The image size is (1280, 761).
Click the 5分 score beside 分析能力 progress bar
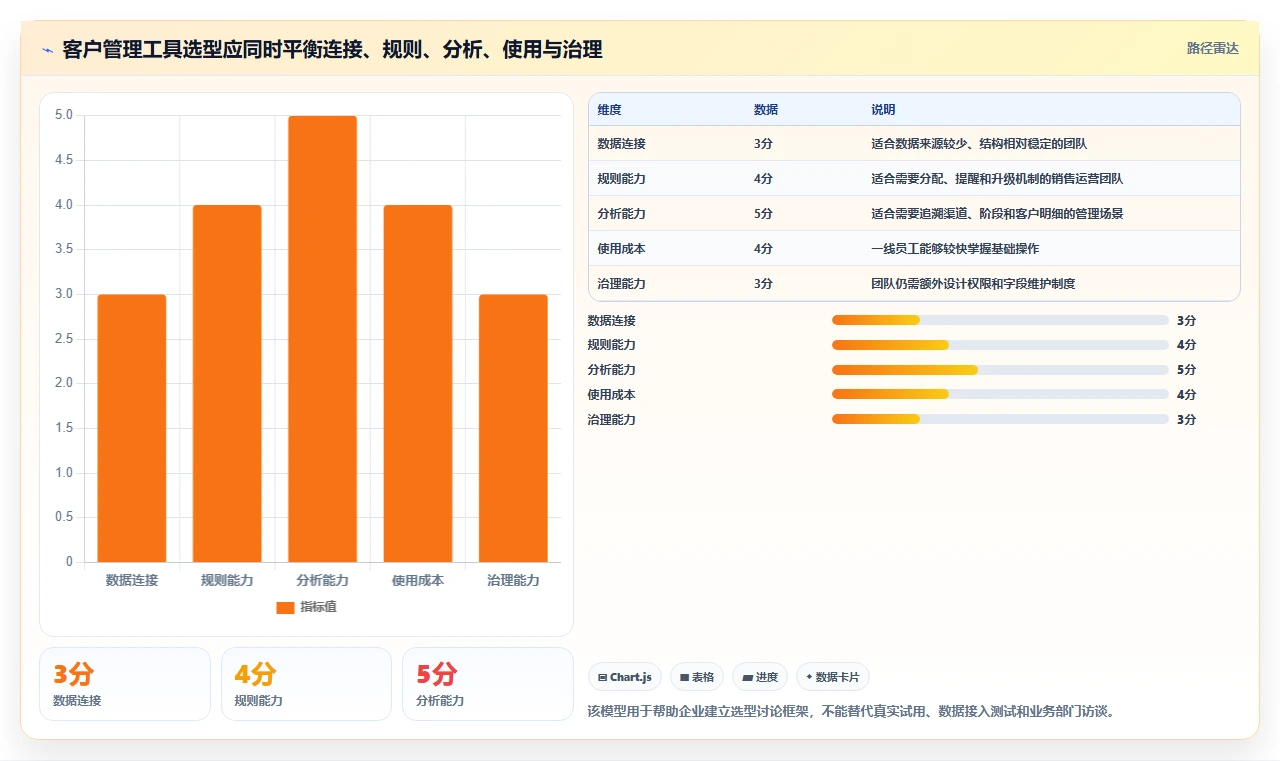pos(1186,370)
